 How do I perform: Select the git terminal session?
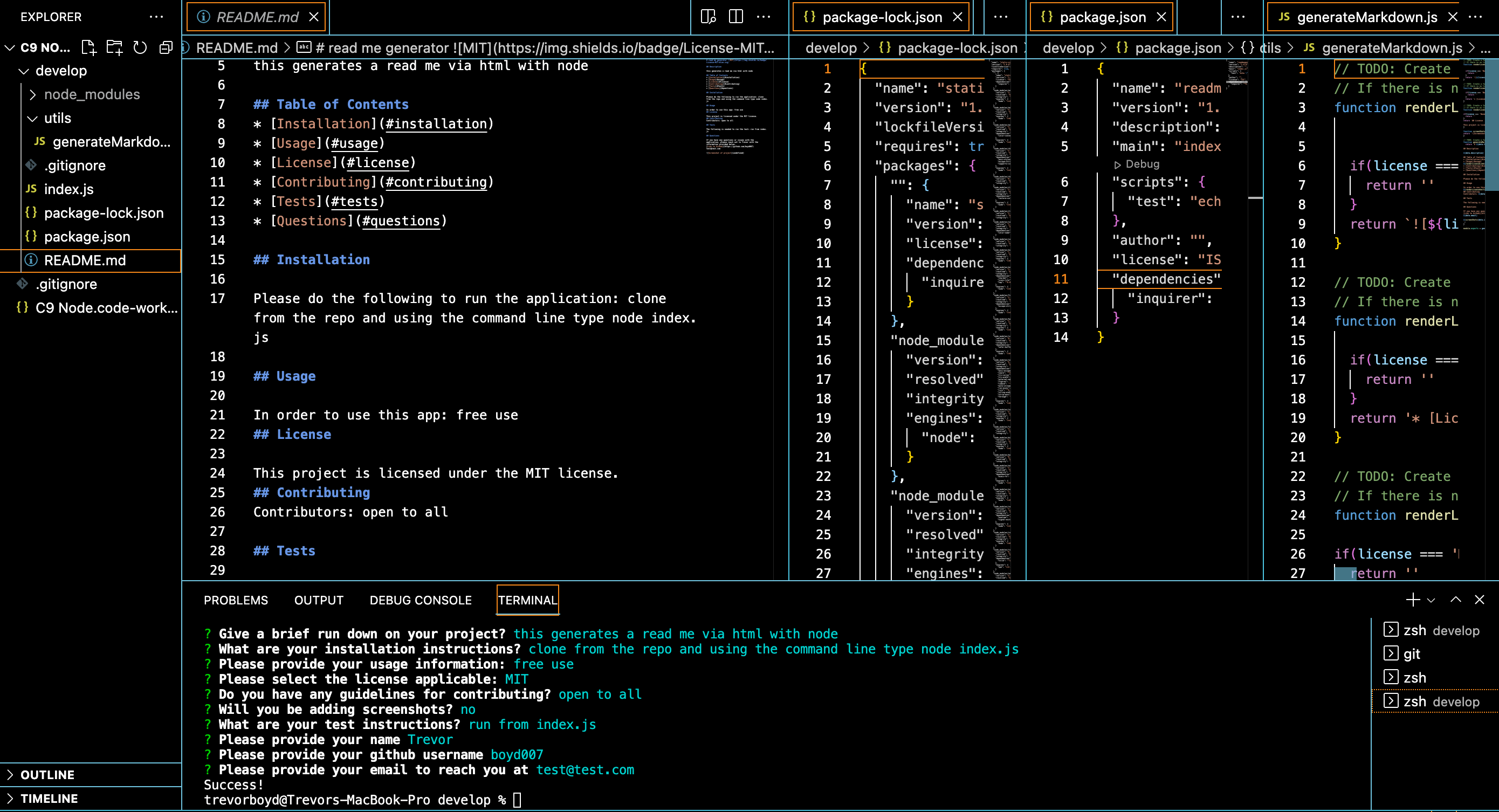[1411, 653]
